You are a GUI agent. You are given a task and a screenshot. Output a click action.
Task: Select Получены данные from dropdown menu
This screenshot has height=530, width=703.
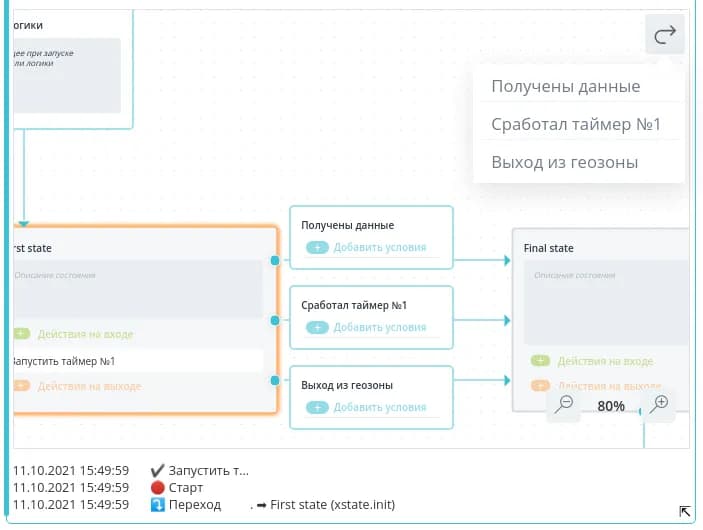tap(565, 87)
